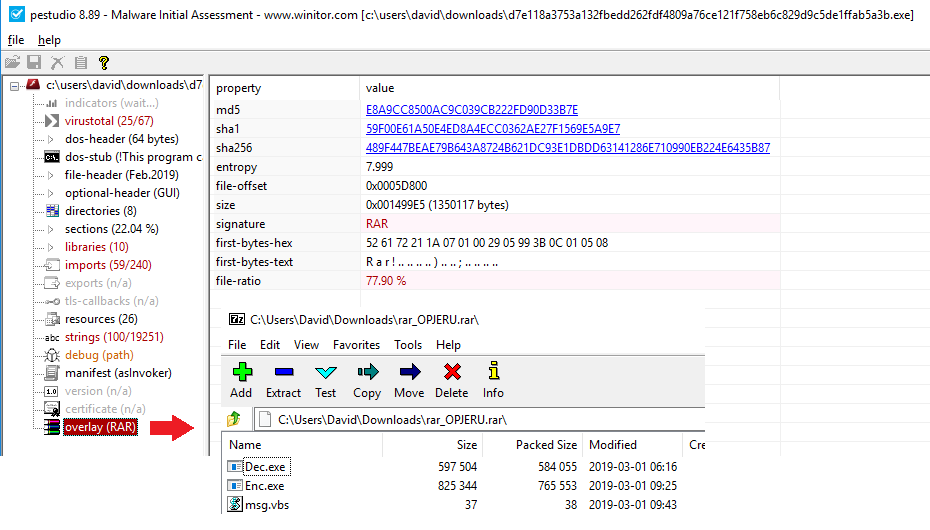This screenshot has width=930, height=530.
Task: Open the sha256 hash link
Action: point(567,148)
